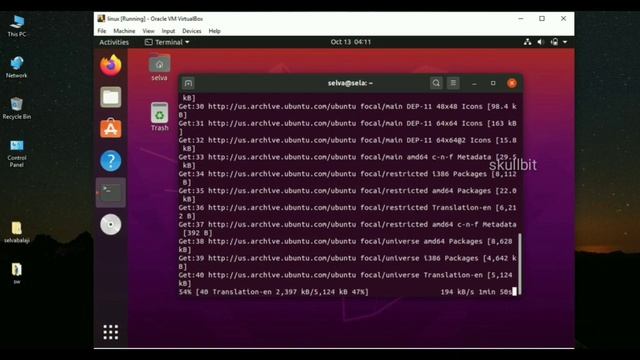Select the Recycle Bin desktop icon
Screen dimensions: 640x360
17,108
